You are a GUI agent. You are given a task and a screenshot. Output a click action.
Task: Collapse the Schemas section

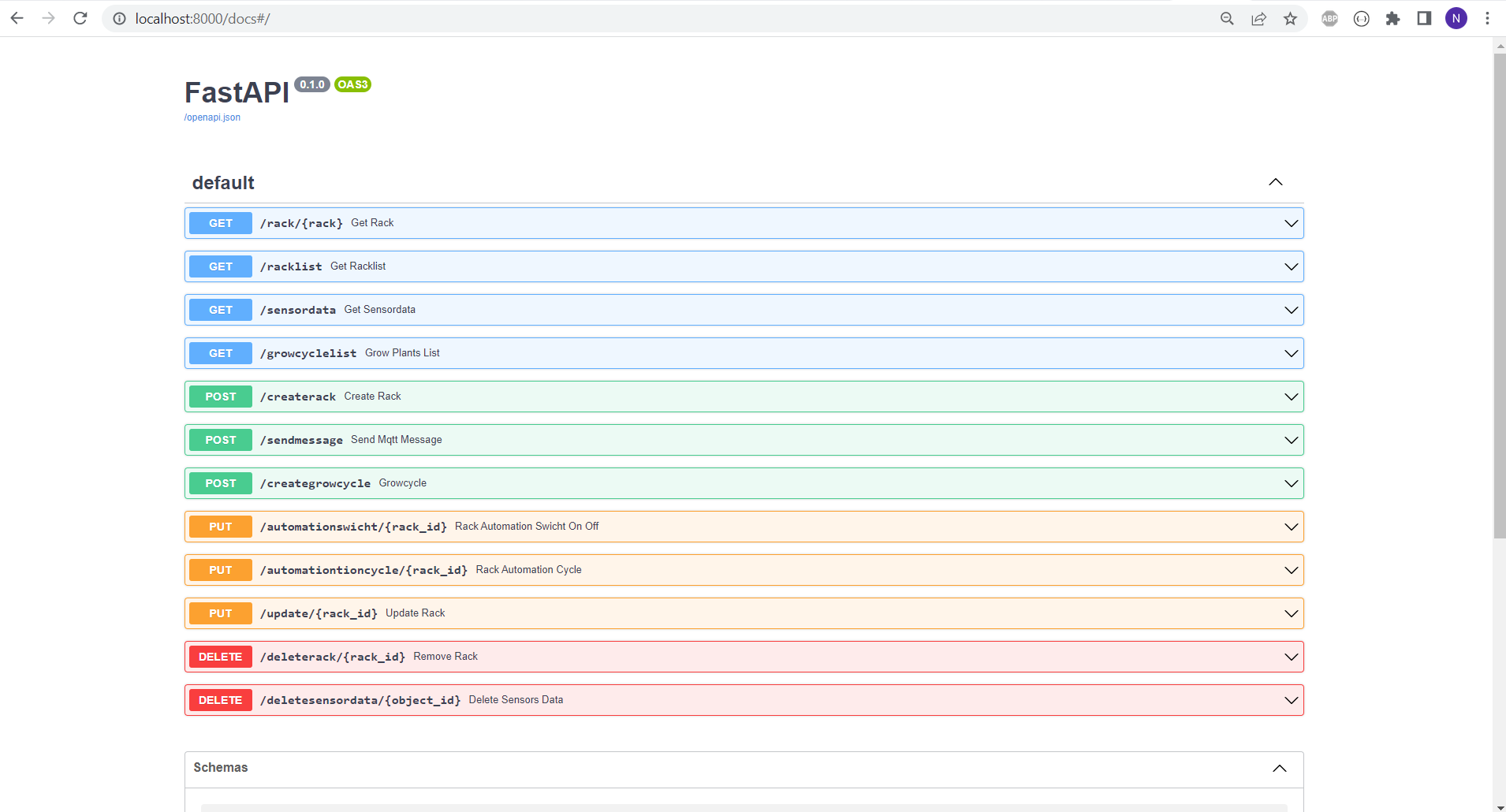[x=1279, y=768]
